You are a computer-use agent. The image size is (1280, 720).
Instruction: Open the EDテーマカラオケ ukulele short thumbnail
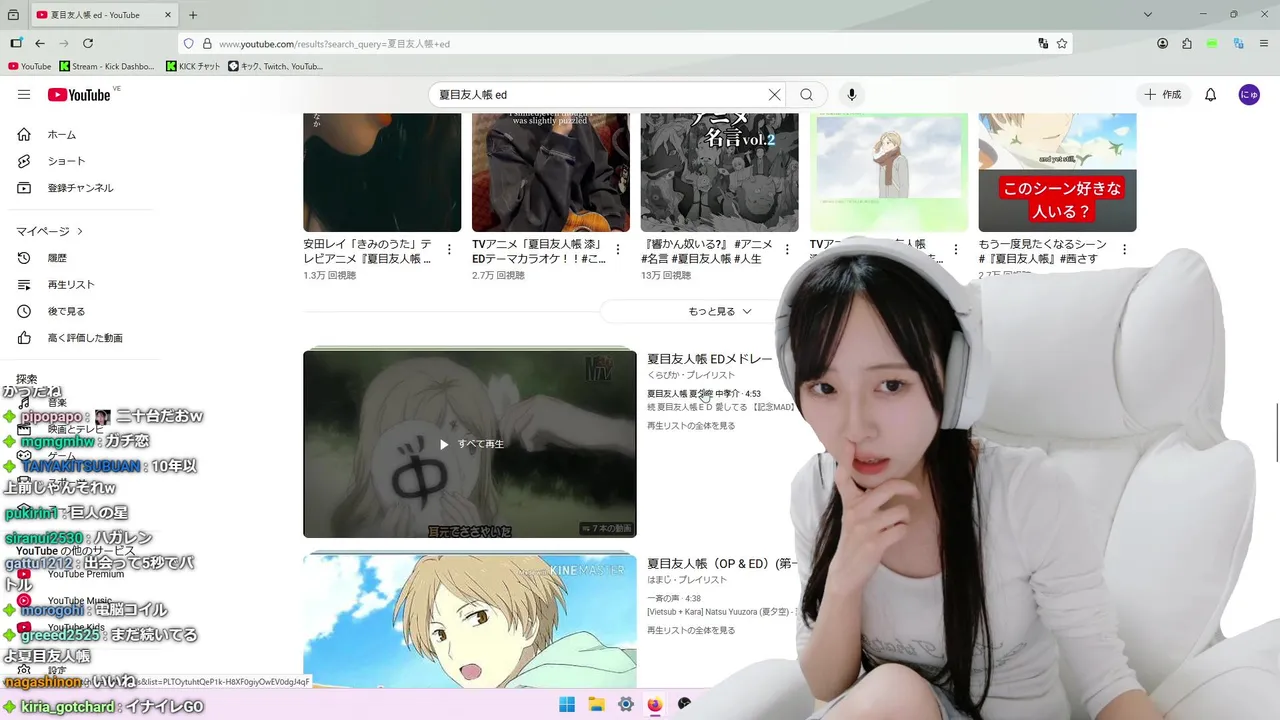tap(551, 172)
